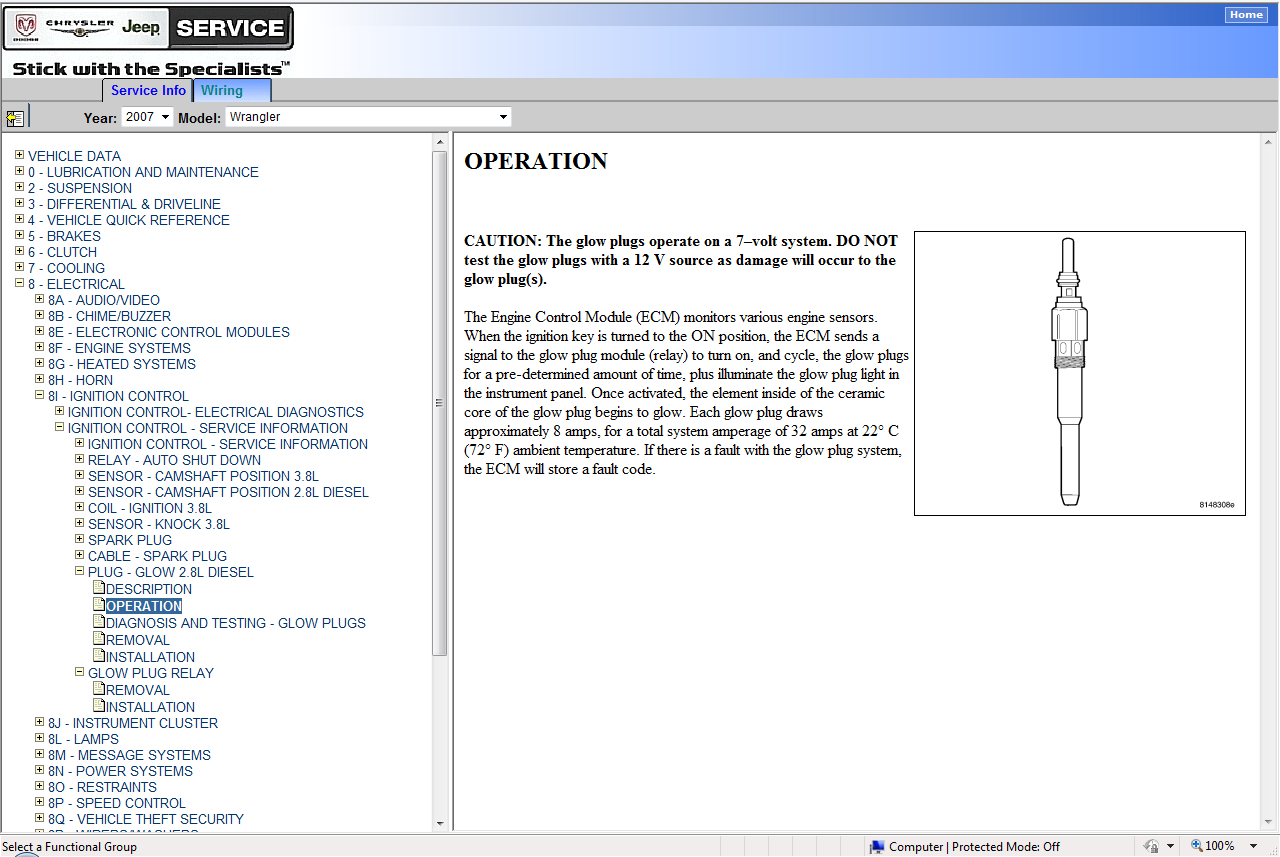Click the Computer zone icon in status bar
This screenshot has width=1280, height=857.
click(x=877, y=847)
